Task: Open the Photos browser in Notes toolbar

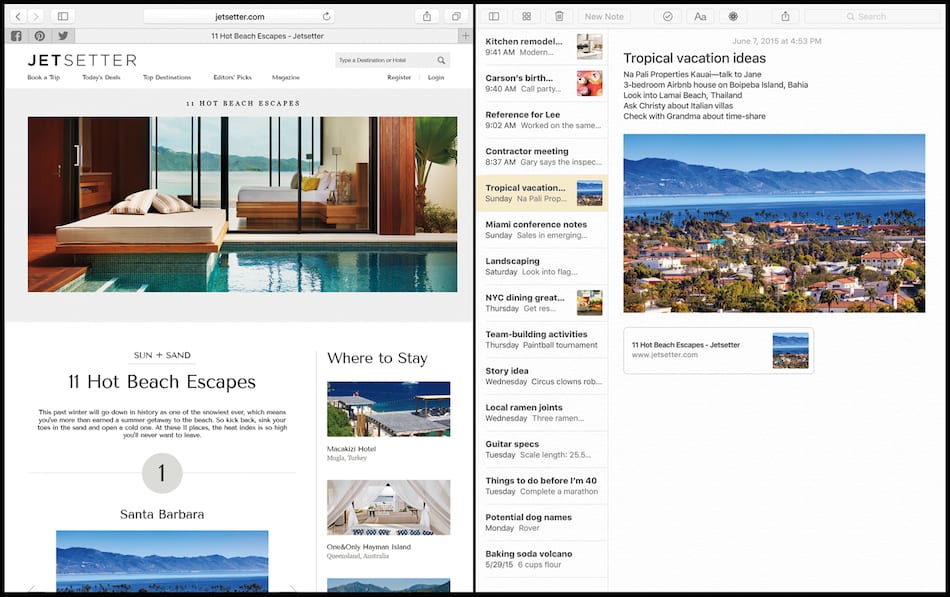Action: 733,16
